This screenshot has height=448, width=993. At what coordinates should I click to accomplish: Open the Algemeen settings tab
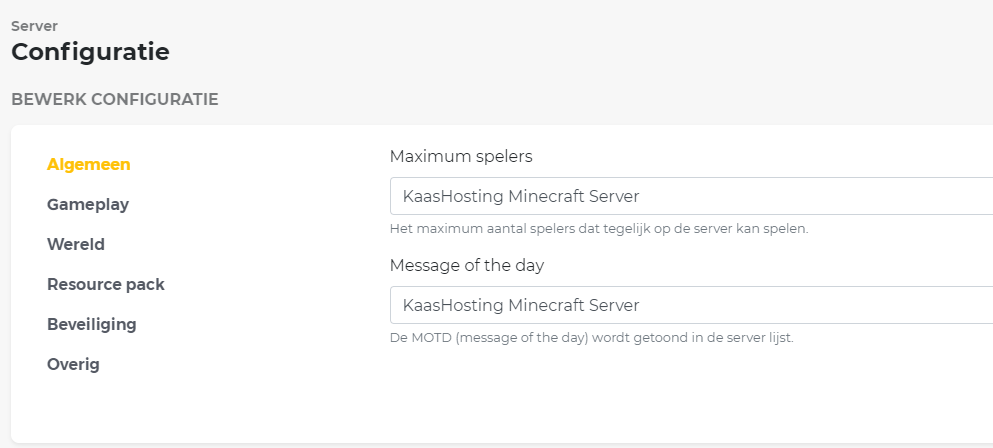(89, 164)
